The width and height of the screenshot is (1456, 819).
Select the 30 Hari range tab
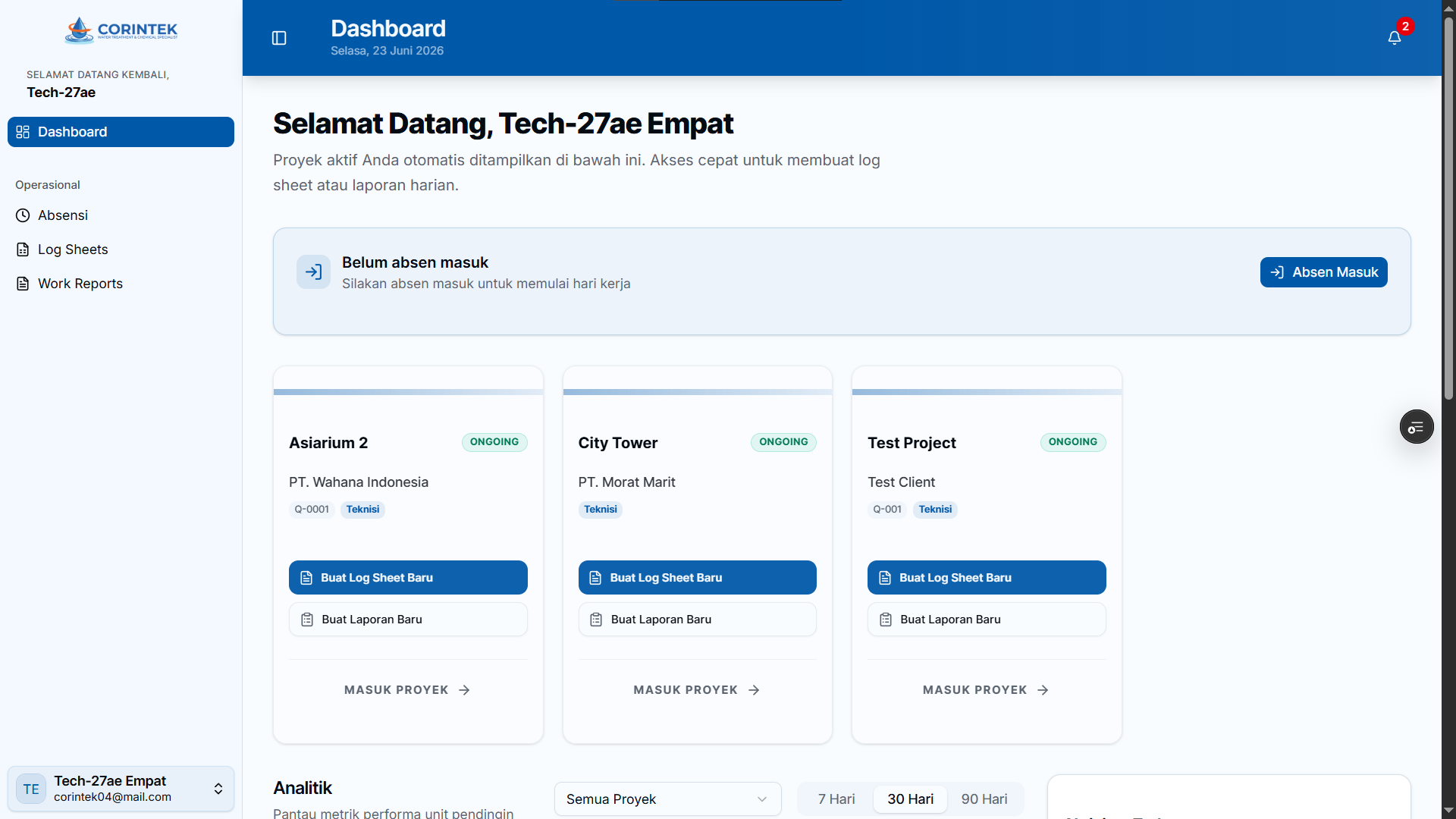click(x=910, y=799)
